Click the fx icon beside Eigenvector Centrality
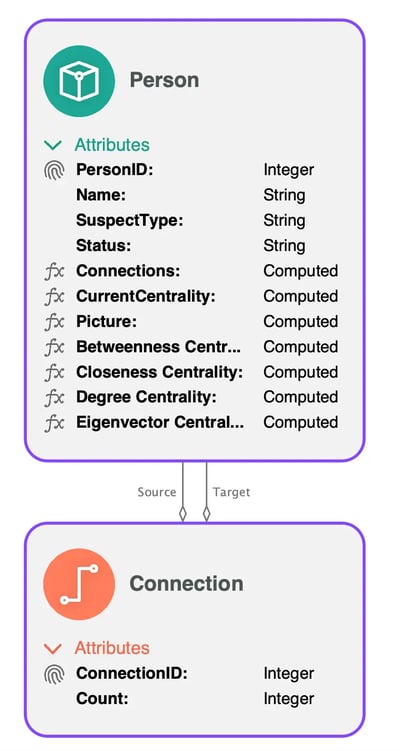 [x=54, y=423]
